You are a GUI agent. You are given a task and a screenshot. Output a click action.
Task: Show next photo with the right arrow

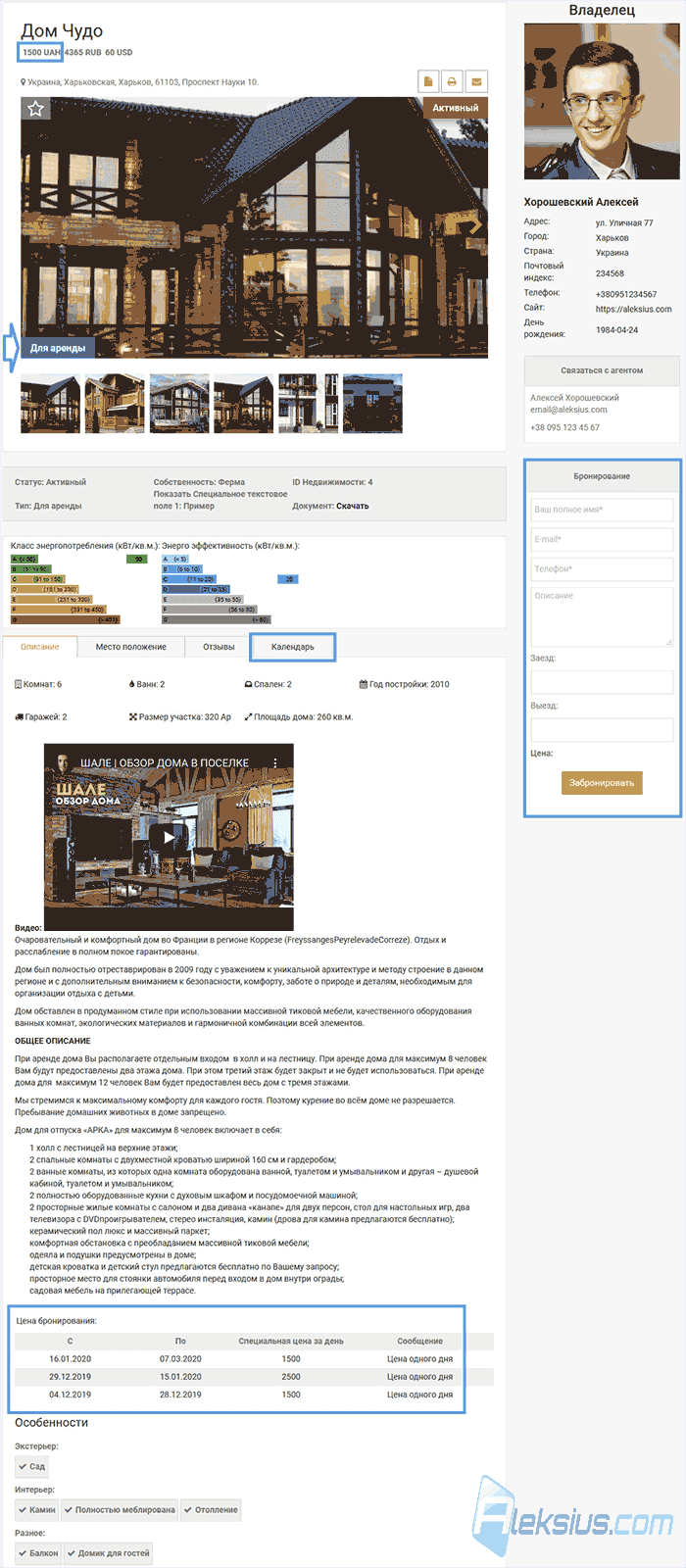[x=475, y=225]
